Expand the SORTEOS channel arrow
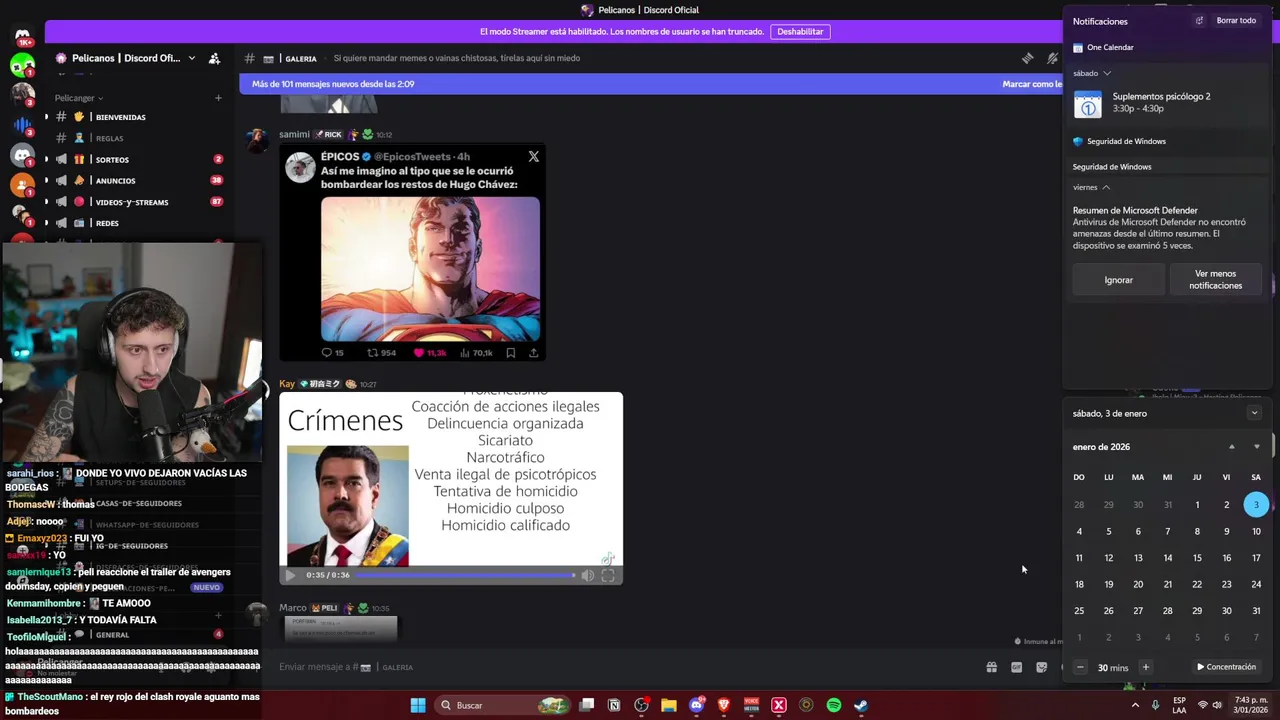 pos(45,159)
